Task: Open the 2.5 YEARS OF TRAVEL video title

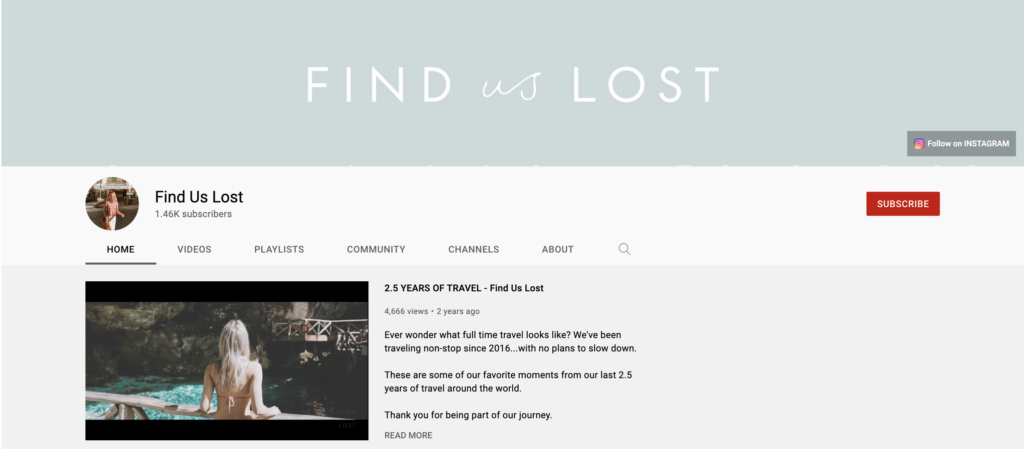Action: pos(464,288)
